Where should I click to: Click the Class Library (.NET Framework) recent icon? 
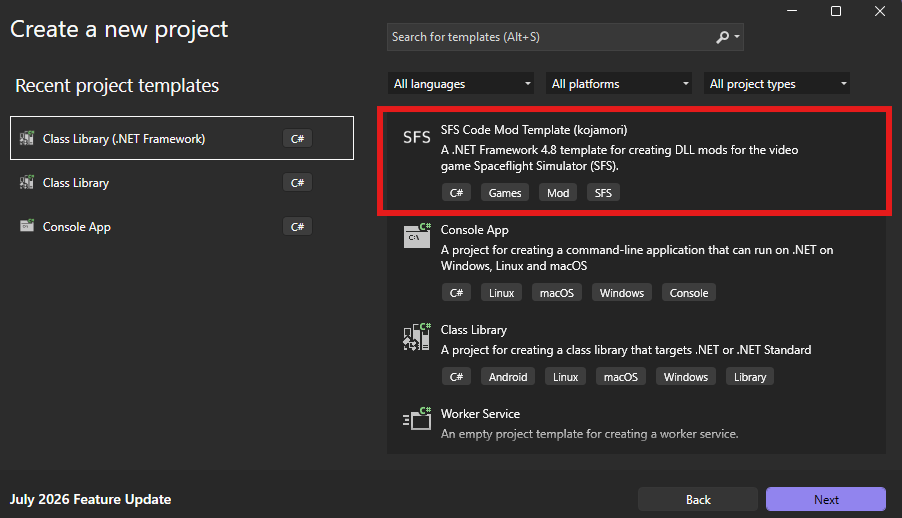[26, 138]
